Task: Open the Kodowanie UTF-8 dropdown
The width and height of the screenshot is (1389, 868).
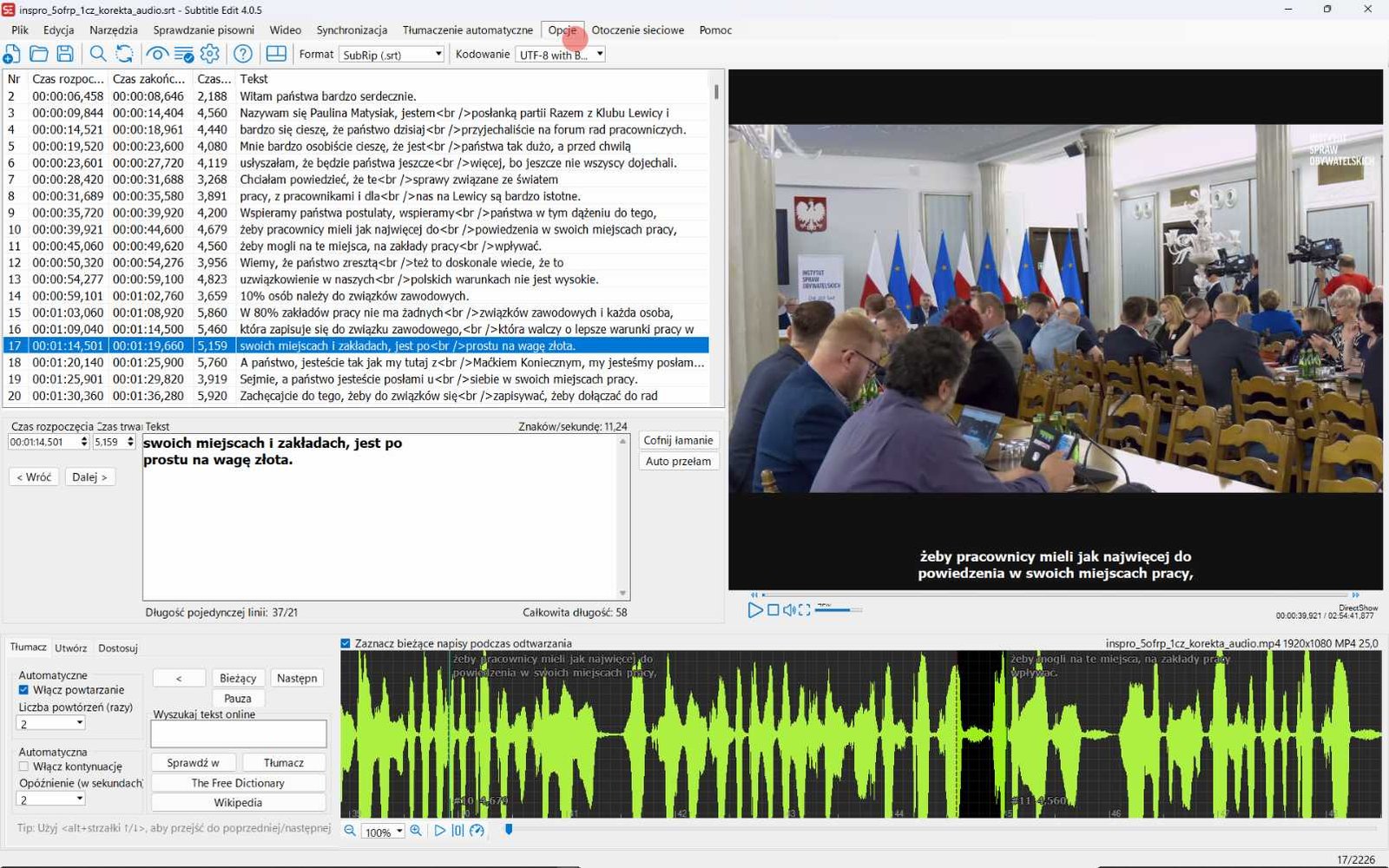Action: tap(560, 55)
